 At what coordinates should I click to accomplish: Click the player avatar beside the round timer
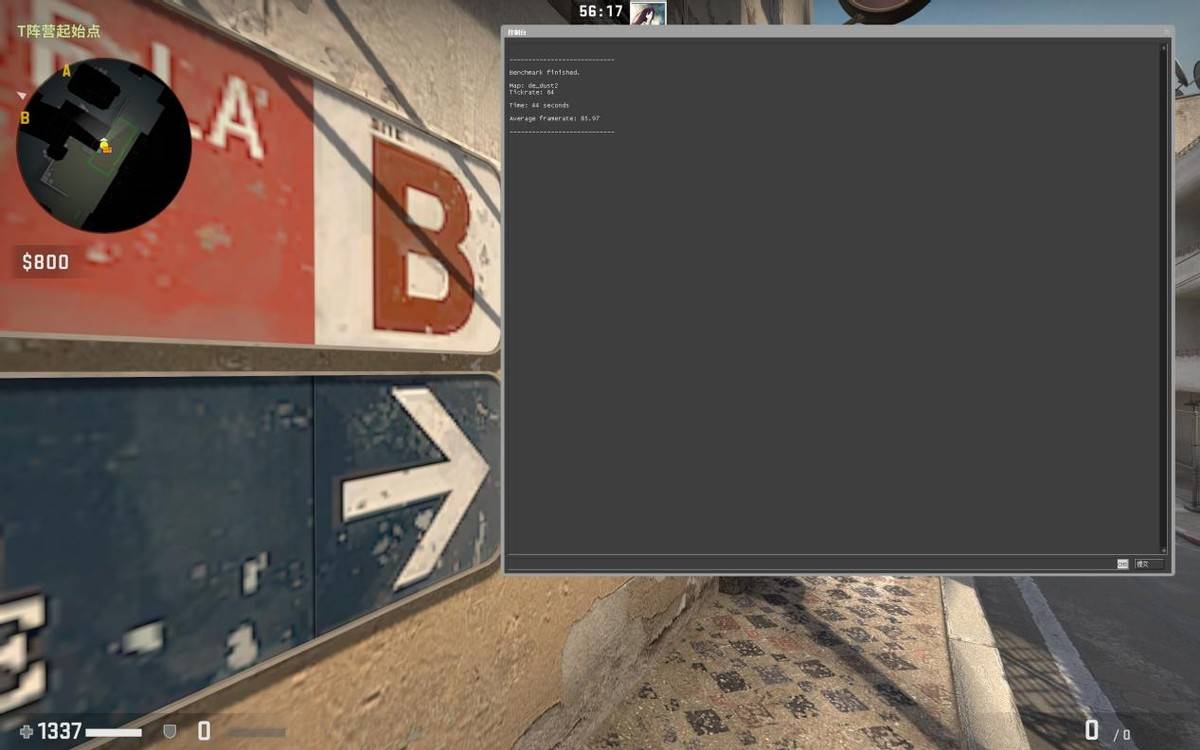(648, 12)
